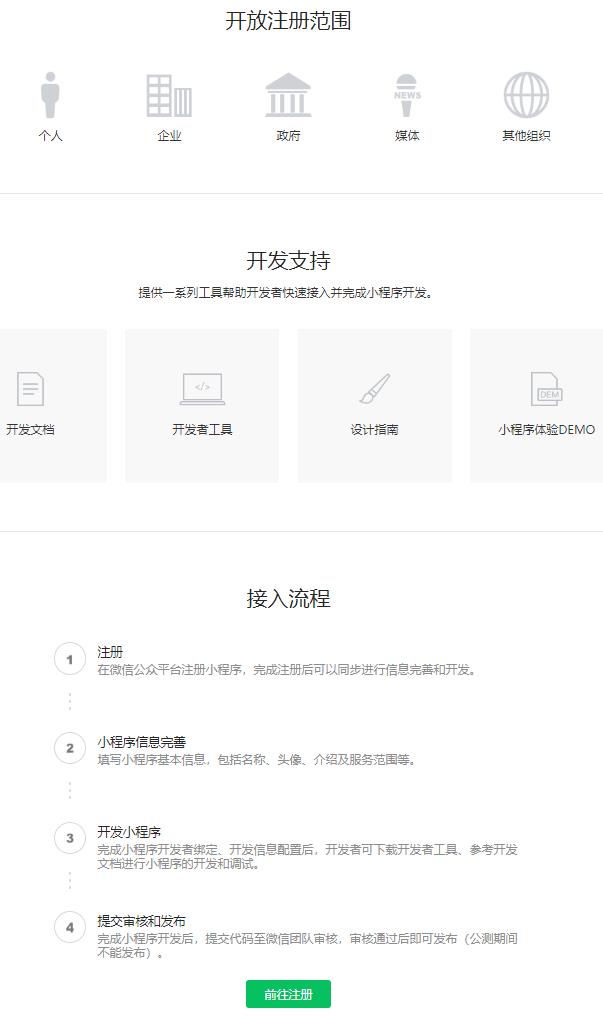Image resolution: width=603 pixels, height=1016 pixels.
Task: Open the 小程序体验DEMO file icon
Action: pyautogui.click(x=546, y=388)
